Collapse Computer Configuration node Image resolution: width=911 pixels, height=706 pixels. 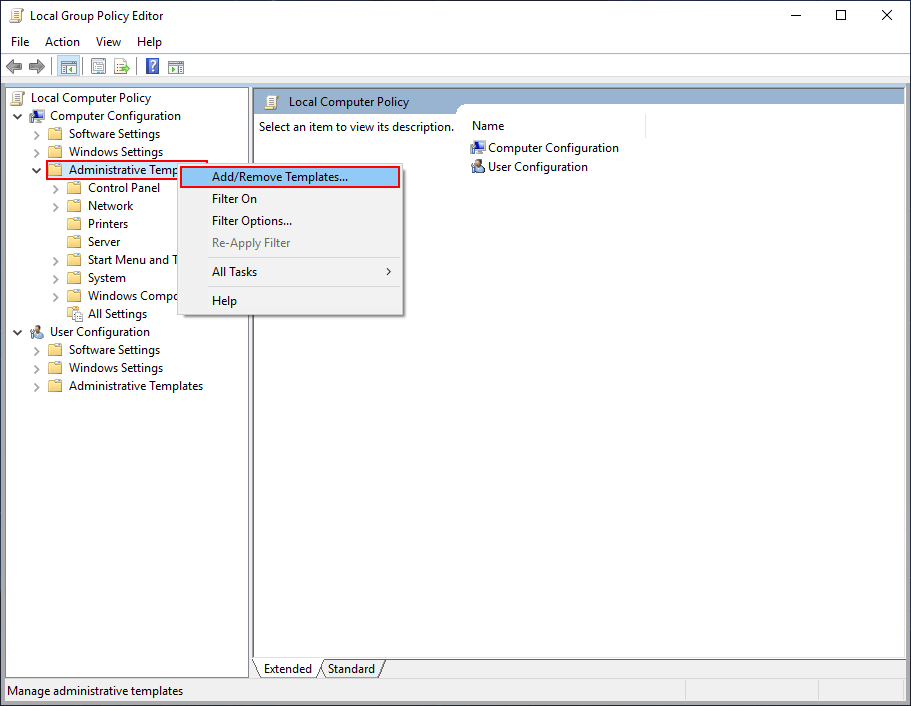(17, 117)
